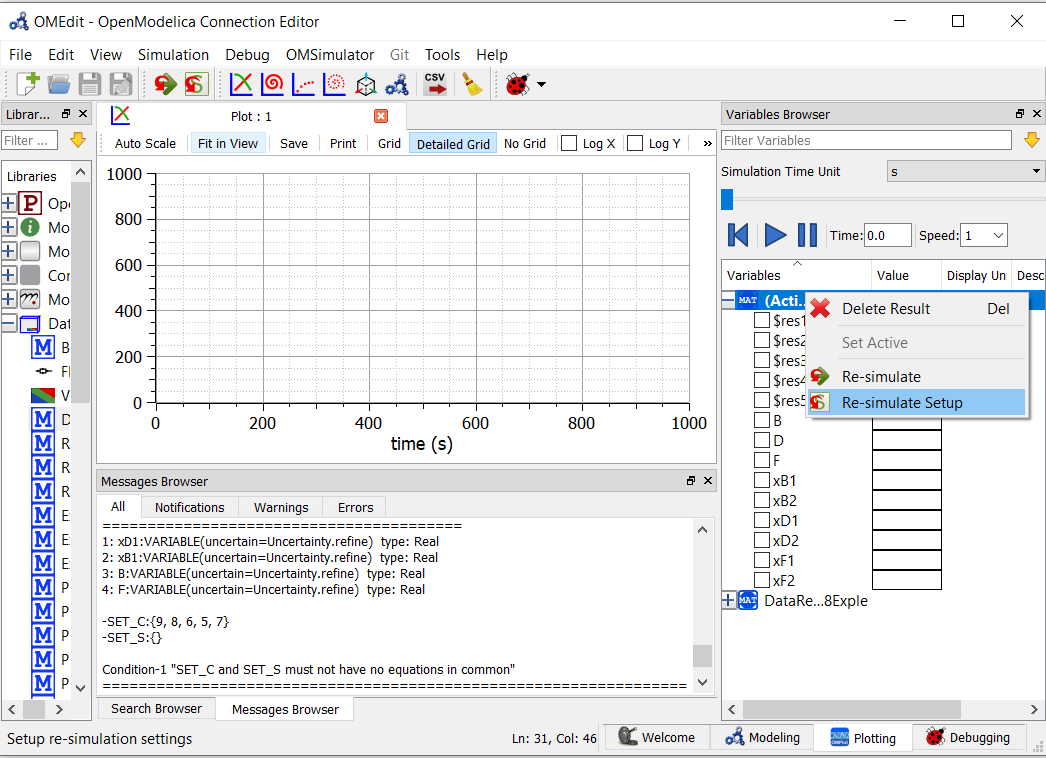Start the debugger with the ladybug icon

(518, 84)
